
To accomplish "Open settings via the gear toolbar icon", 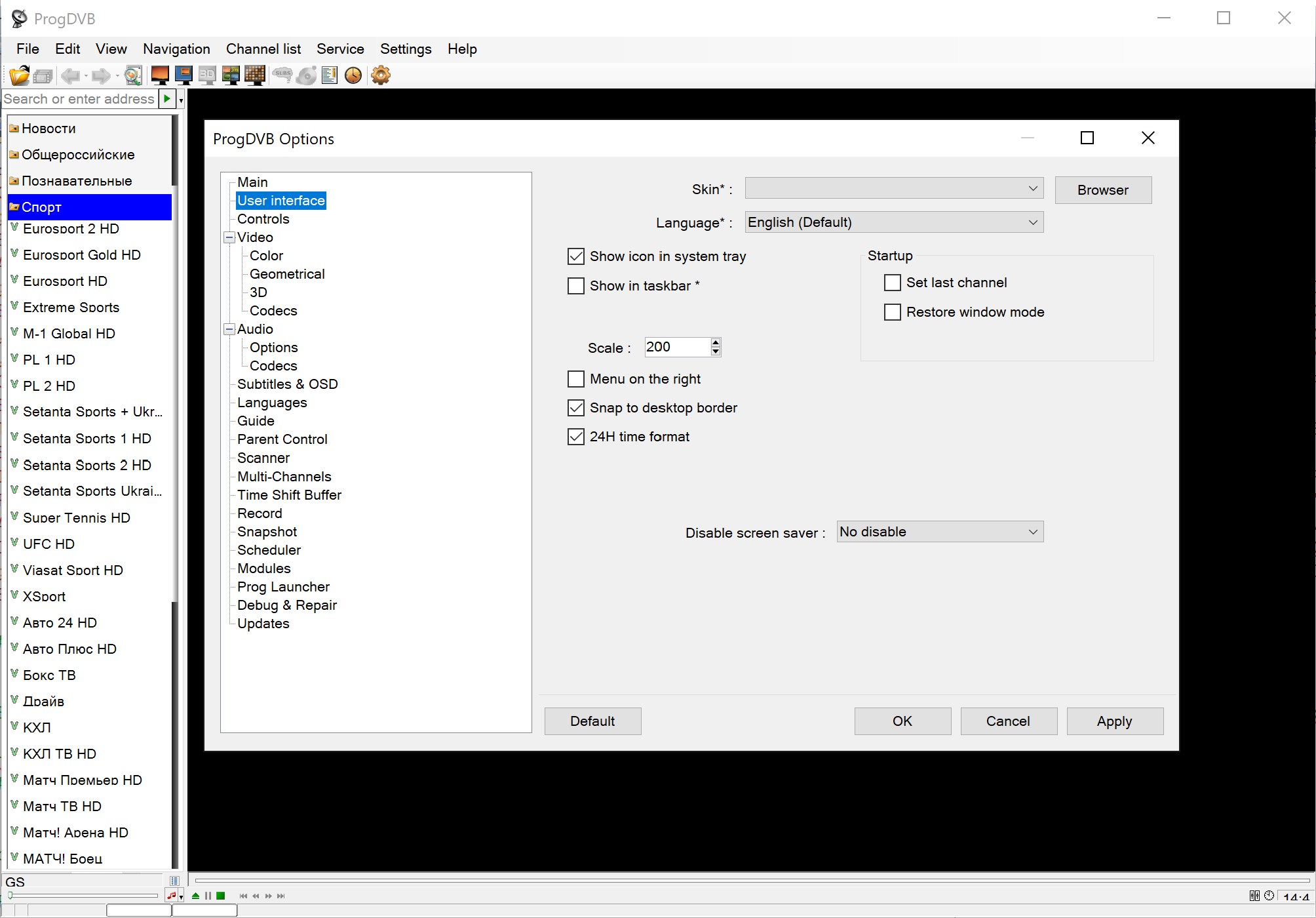I will 381,75.
